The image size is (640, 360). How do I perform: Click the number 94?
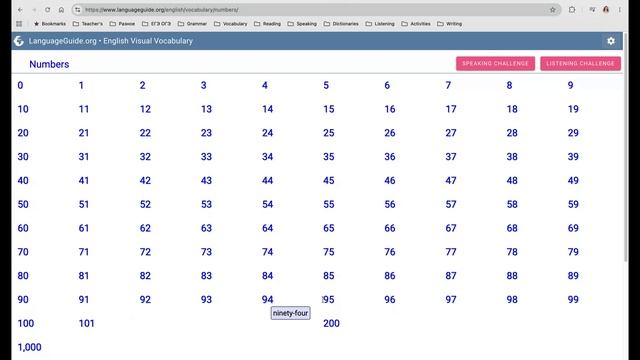coord(267,300)
